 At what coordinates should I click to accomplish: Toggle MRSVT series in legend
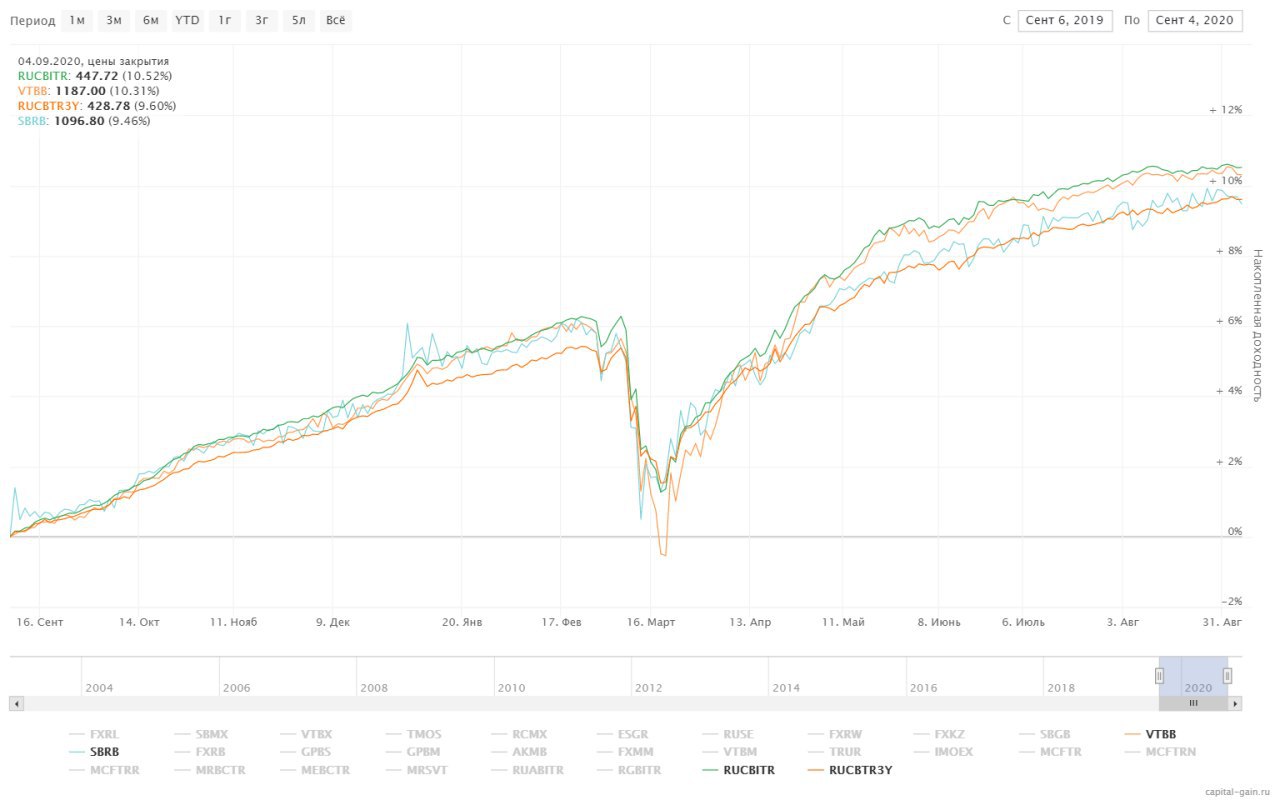(x=416, y=770)
